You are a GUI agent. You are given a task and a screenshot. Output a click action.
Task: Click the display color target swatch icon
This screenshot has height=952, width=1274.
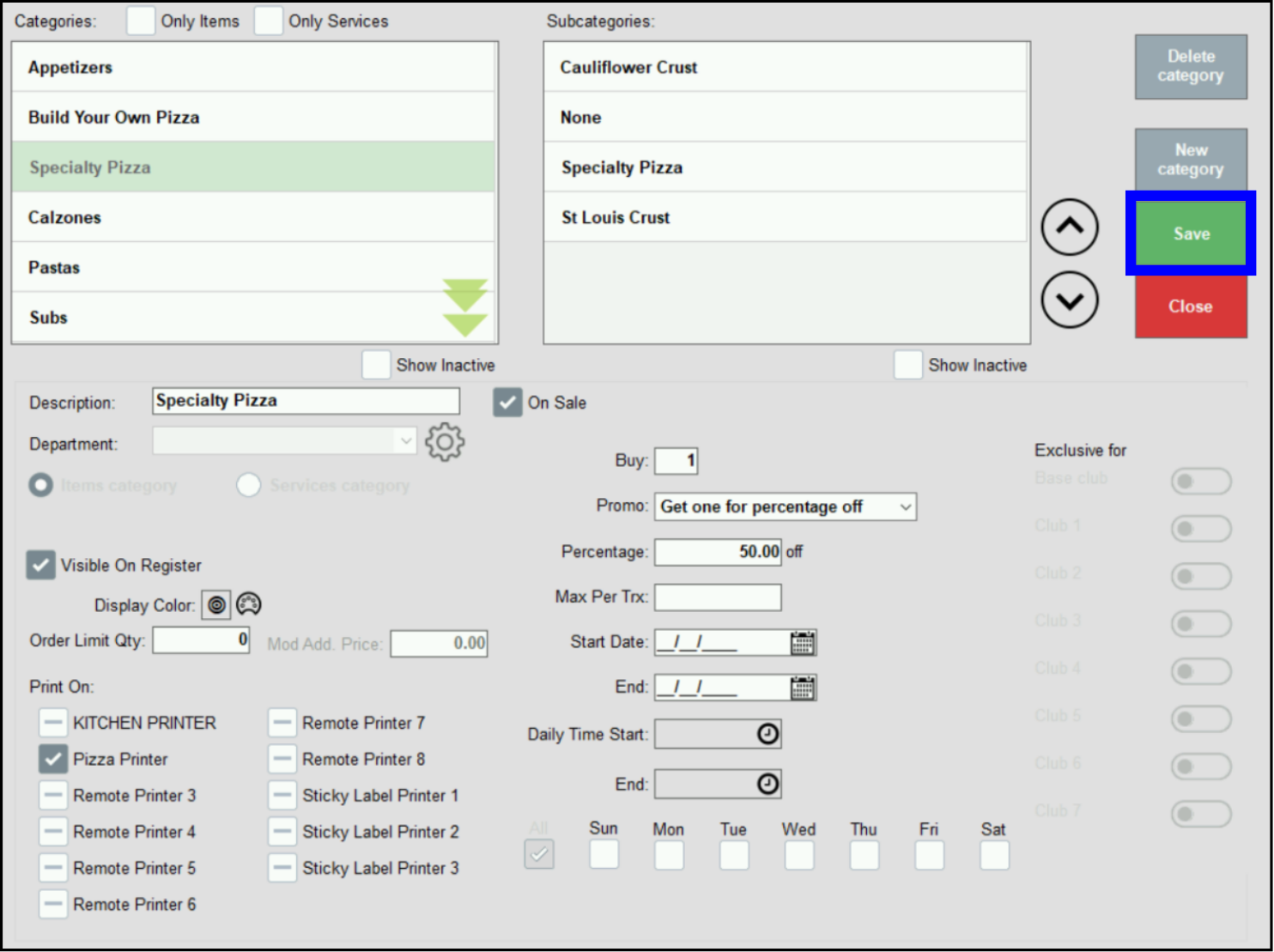[216, 605]
